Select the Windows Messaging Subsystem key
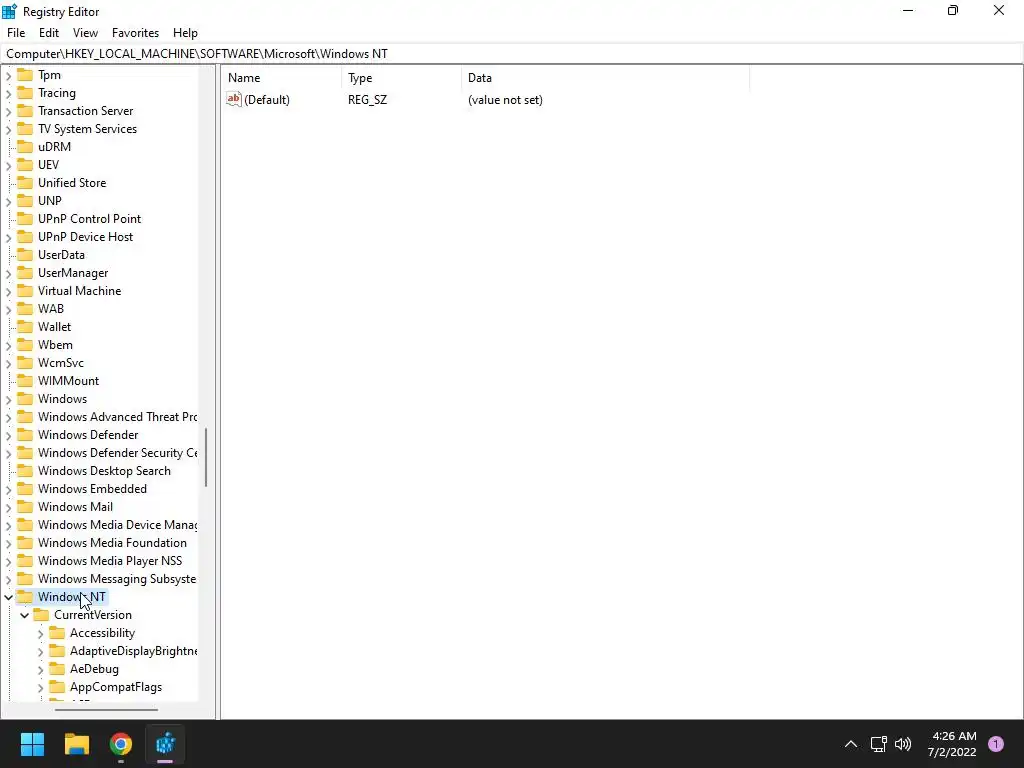Screen dimensions: 1024x768 pos(117,579)
